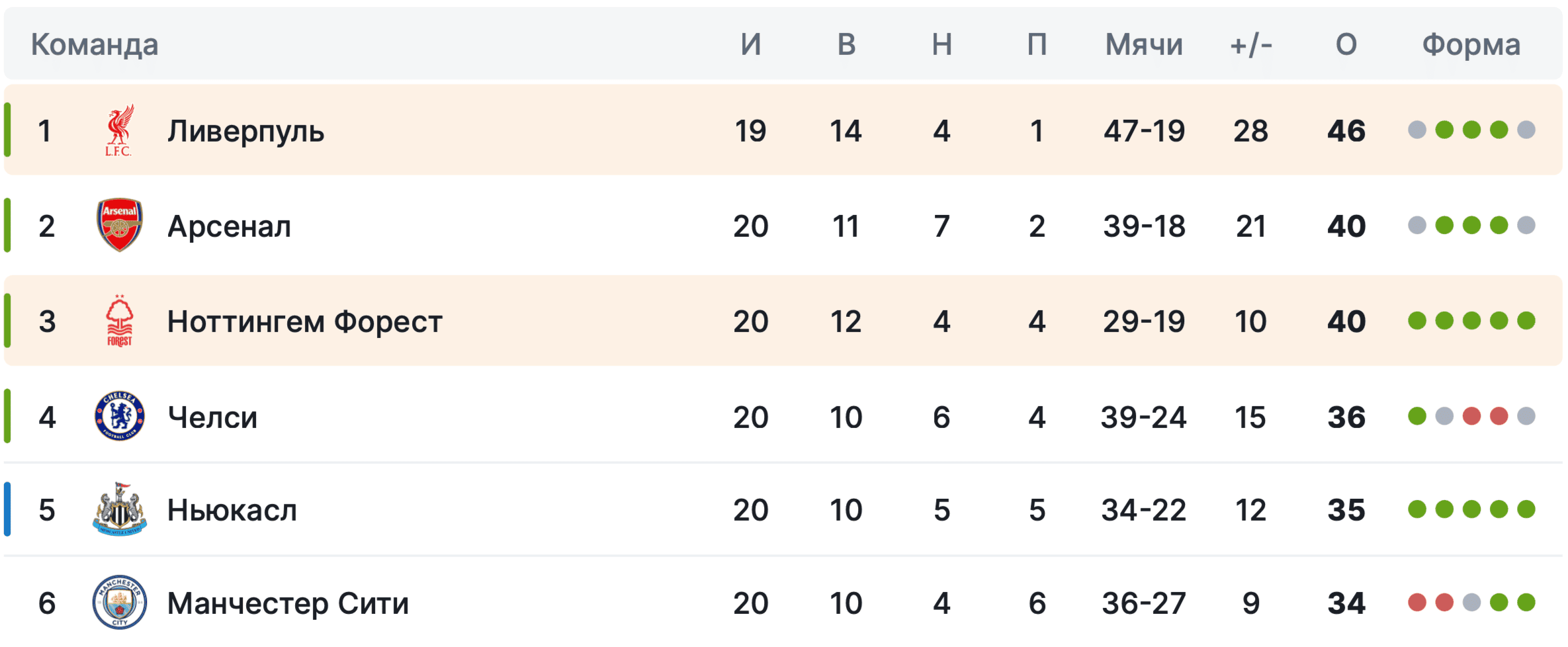Click Manchester City's last green form dot
1568x647 pixels.
1526,603
